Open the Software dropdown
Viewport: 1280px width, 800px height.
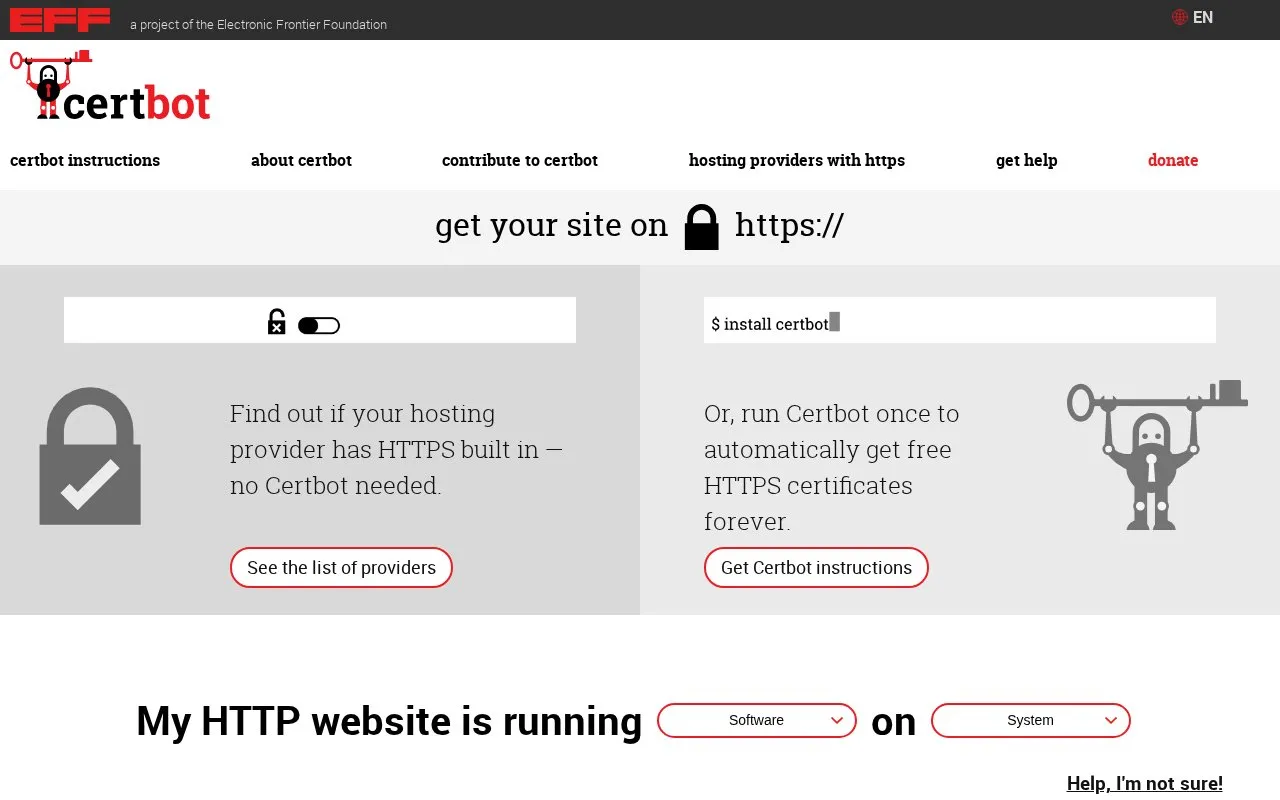click(757, 720)
